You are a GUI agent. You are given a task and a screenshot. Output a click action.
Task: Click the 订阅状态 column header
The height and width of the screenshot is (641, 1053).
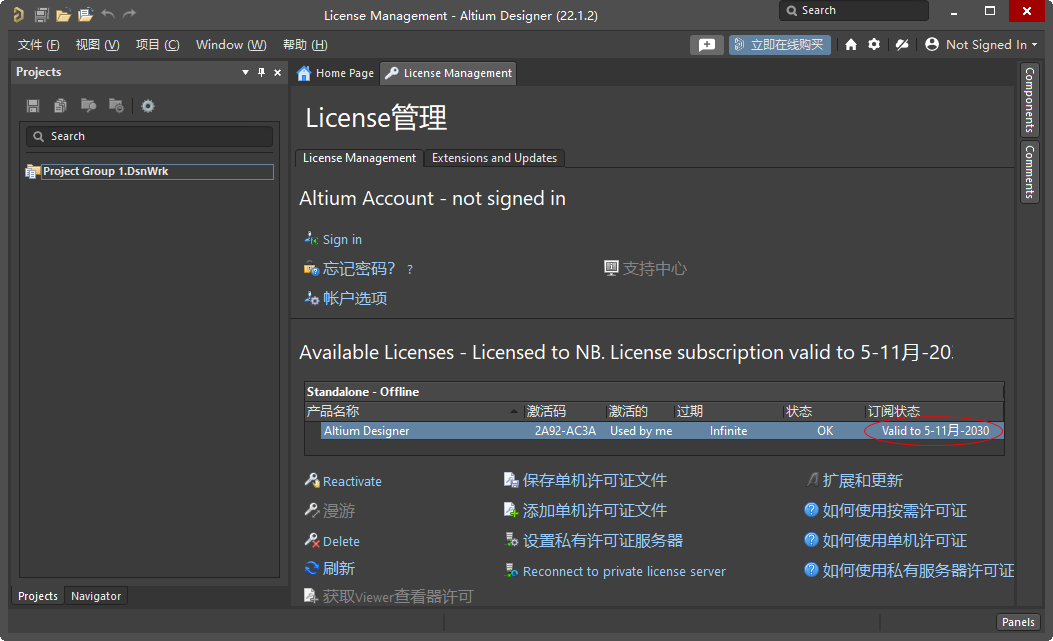click(933, 411)
